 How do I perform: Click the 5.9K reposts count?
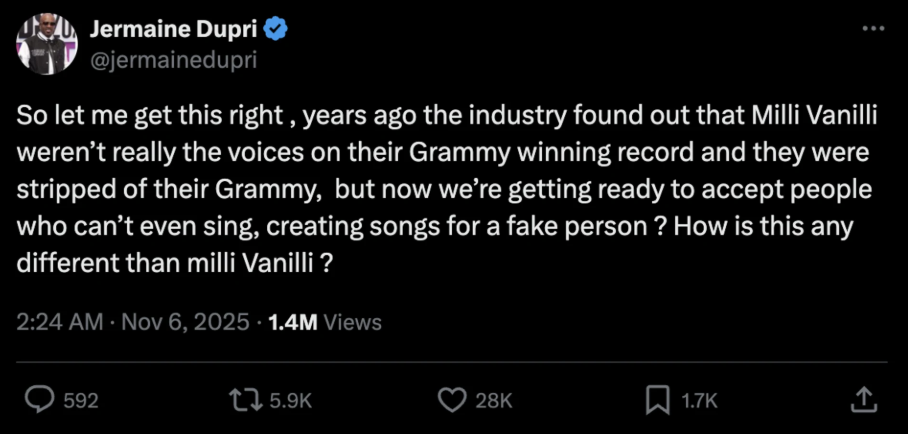(x=293, y=401)
